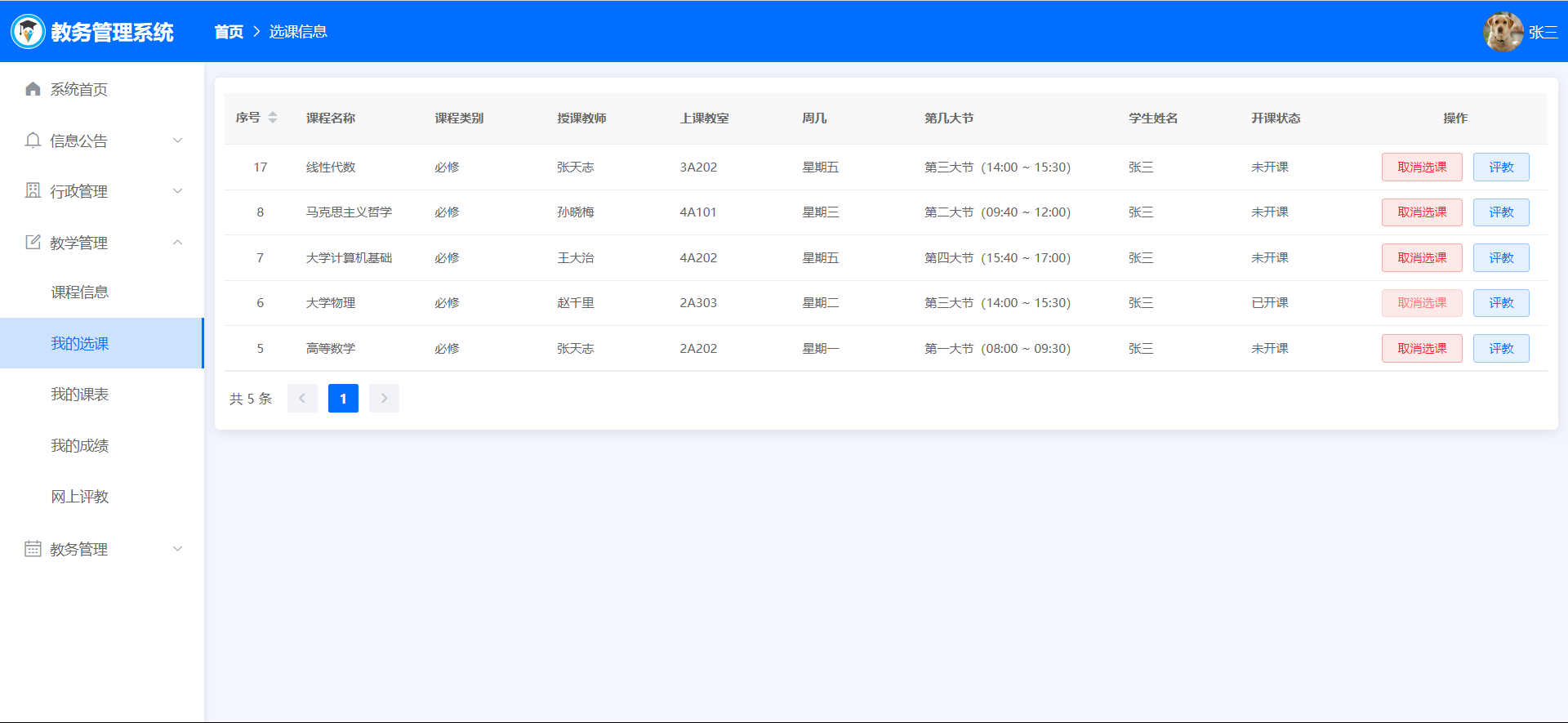Click 第四大节 (15:40 ~ 17:00) cell
Image resolution: width=1568 pixels, height=723 pixels.
pos(997,258)
